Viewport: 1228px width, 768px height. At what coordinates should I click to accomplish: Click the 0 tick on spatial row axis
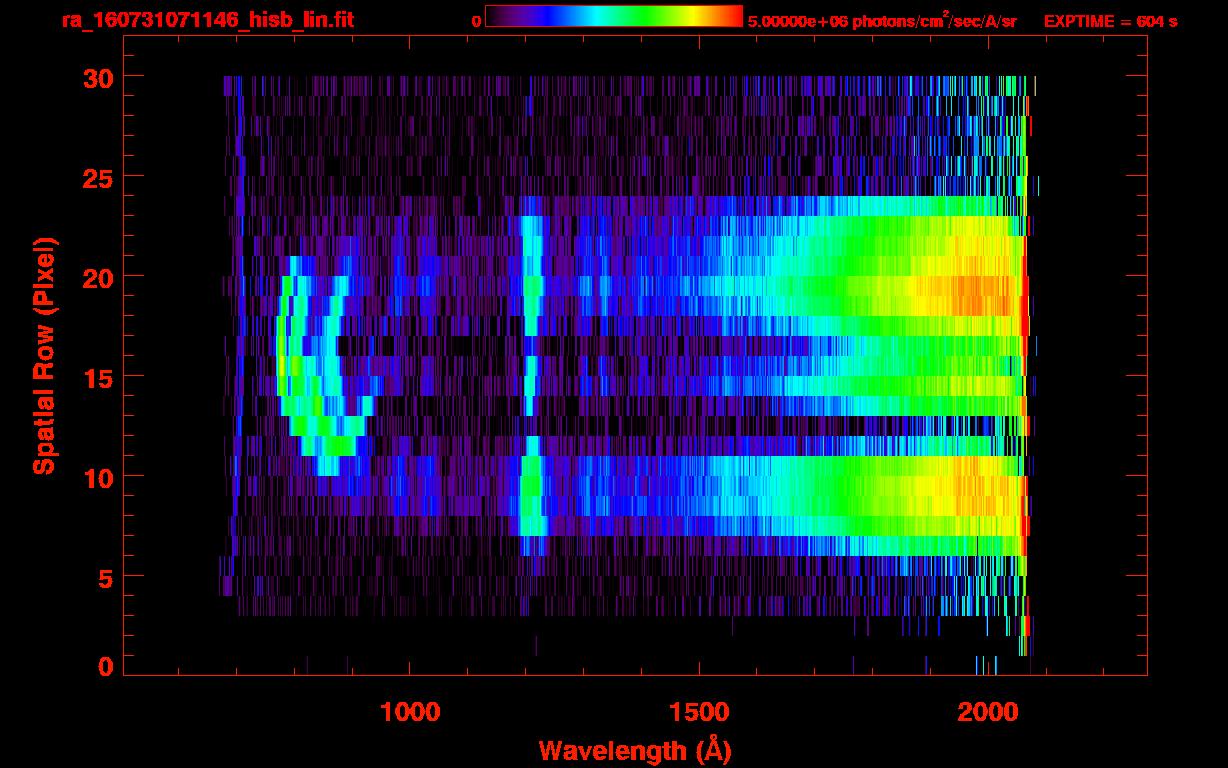[103, 667]
